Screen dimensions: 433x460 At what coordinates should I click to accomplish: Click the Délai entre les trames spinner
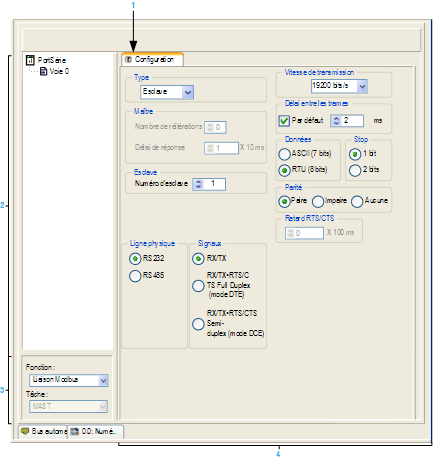[x=336, y=120]
